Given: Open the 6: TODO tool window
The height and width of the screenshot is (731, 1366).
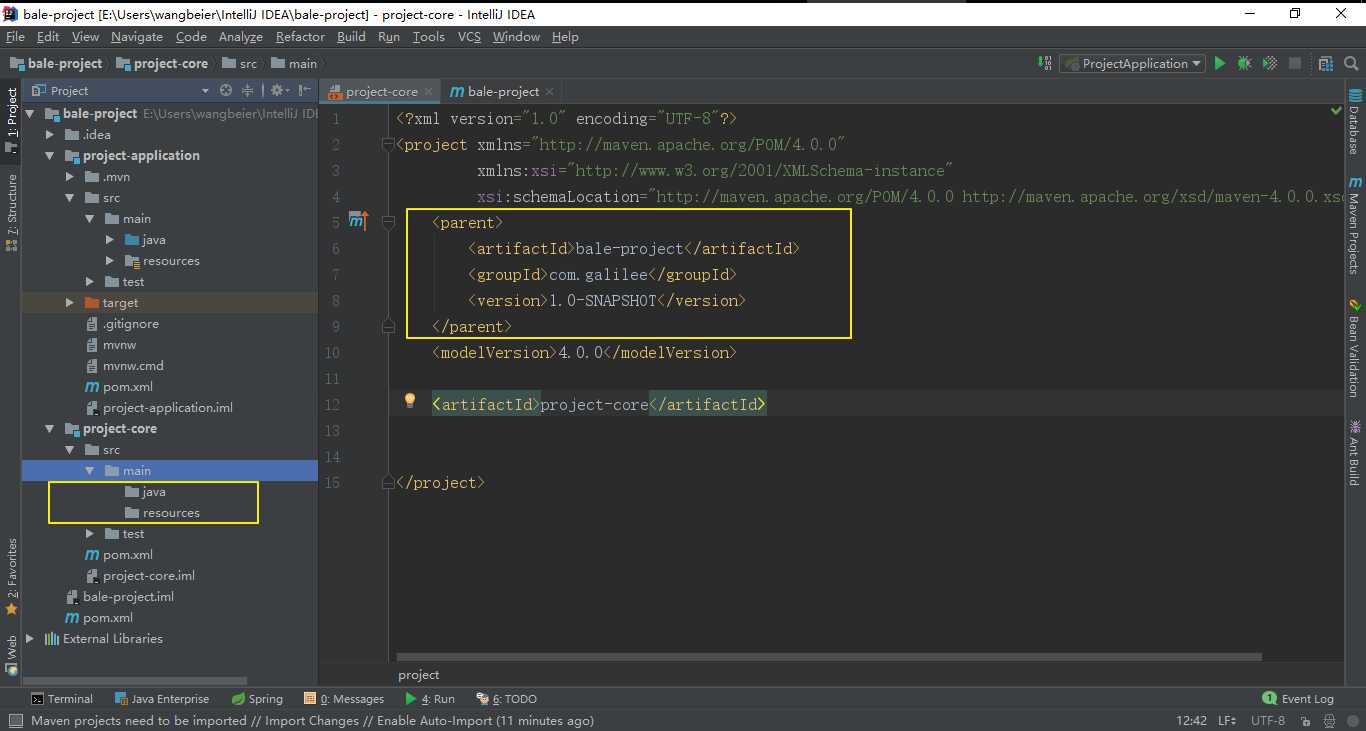Looking at the screenshot, I should (508, 699).
